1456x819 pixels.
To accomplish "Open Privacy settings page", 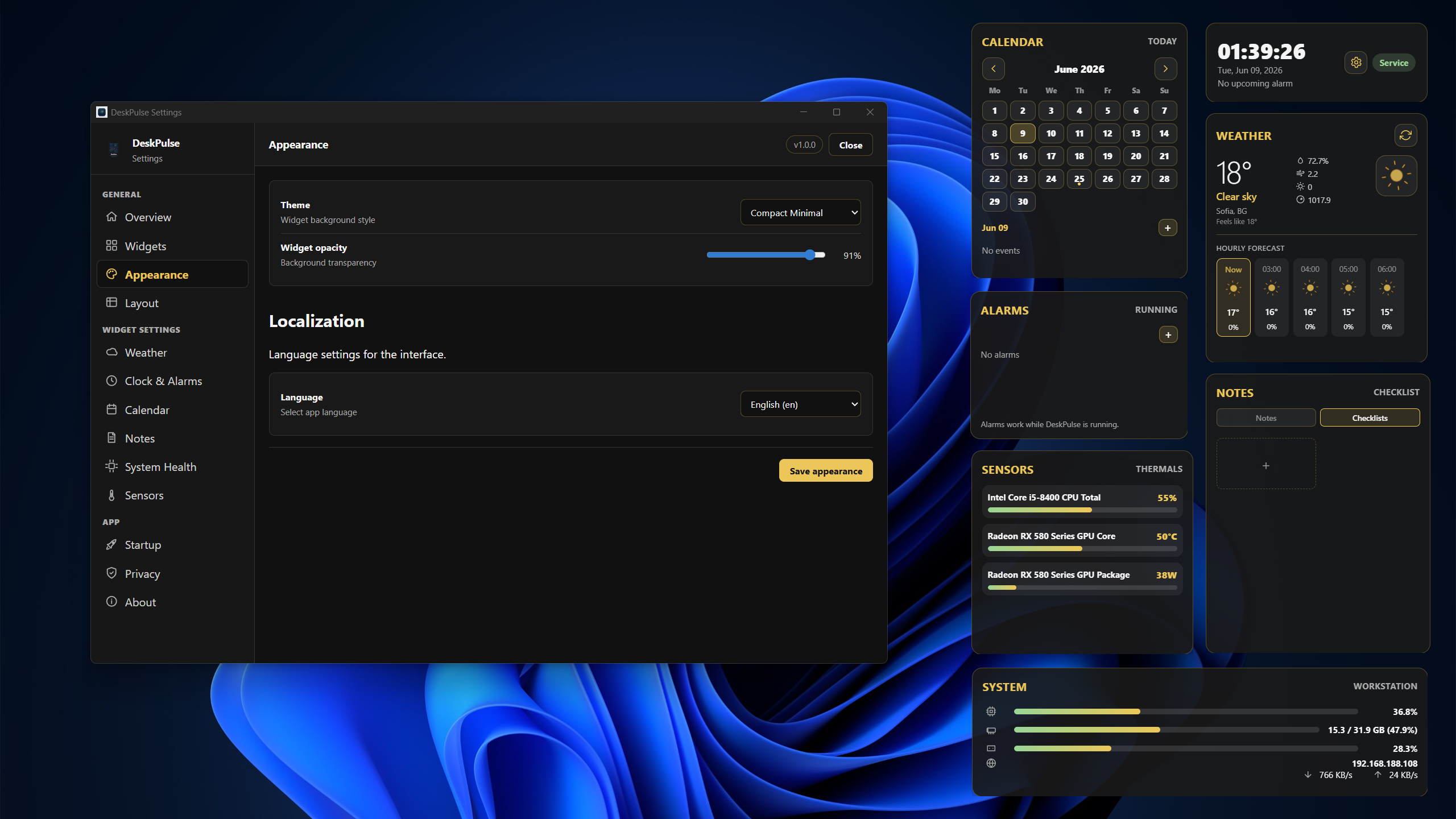I will pyautogui.click(x=172, y=574).
